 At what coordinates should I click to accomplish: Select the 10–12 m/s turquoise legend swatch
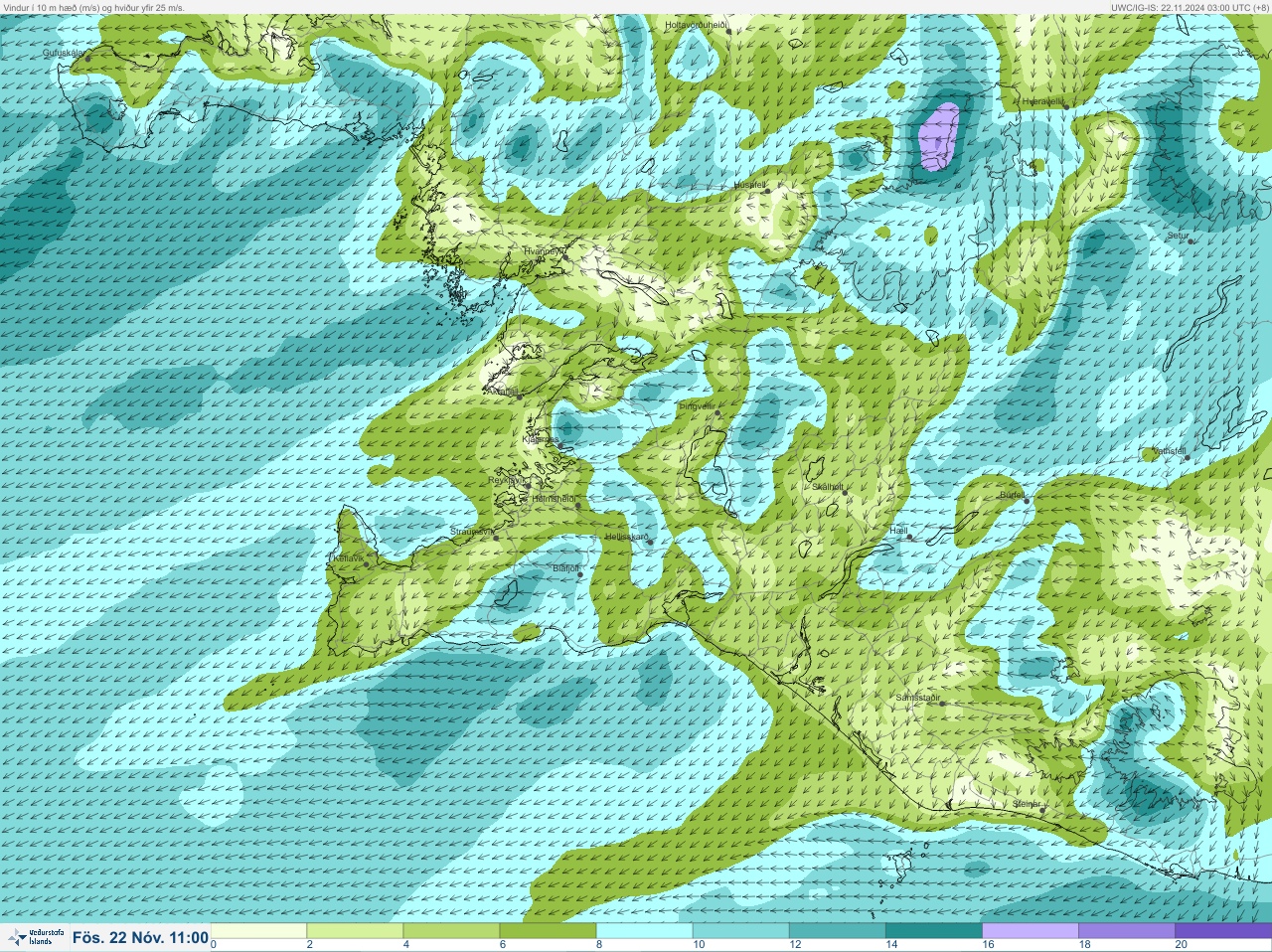click(740, 931)
